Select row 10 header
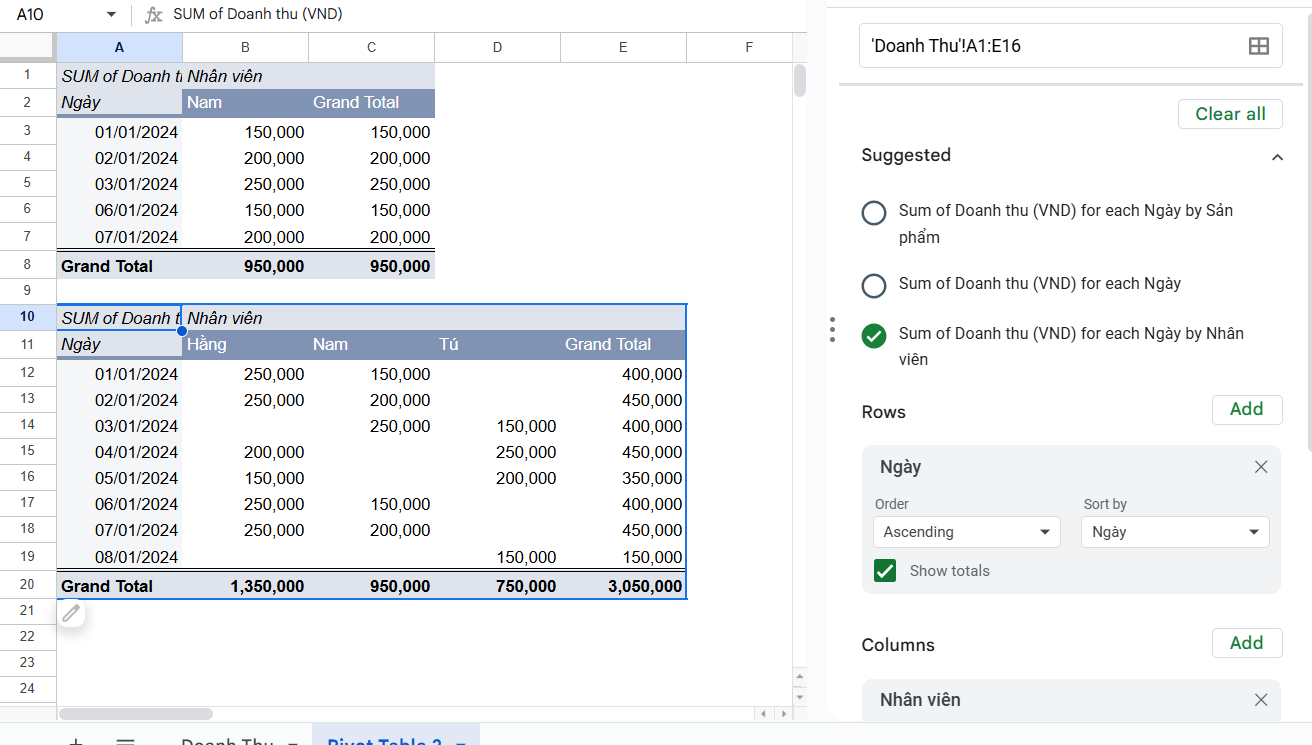 [x=28, y=317]
